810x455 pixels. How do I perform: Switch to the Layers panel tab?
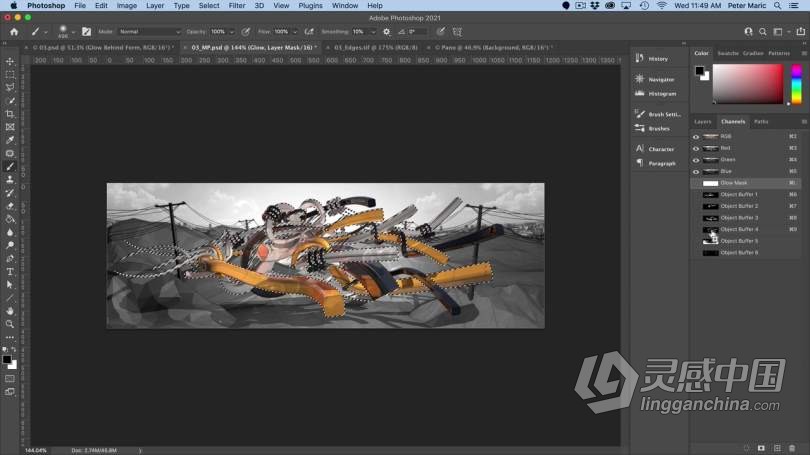(703, 122)
